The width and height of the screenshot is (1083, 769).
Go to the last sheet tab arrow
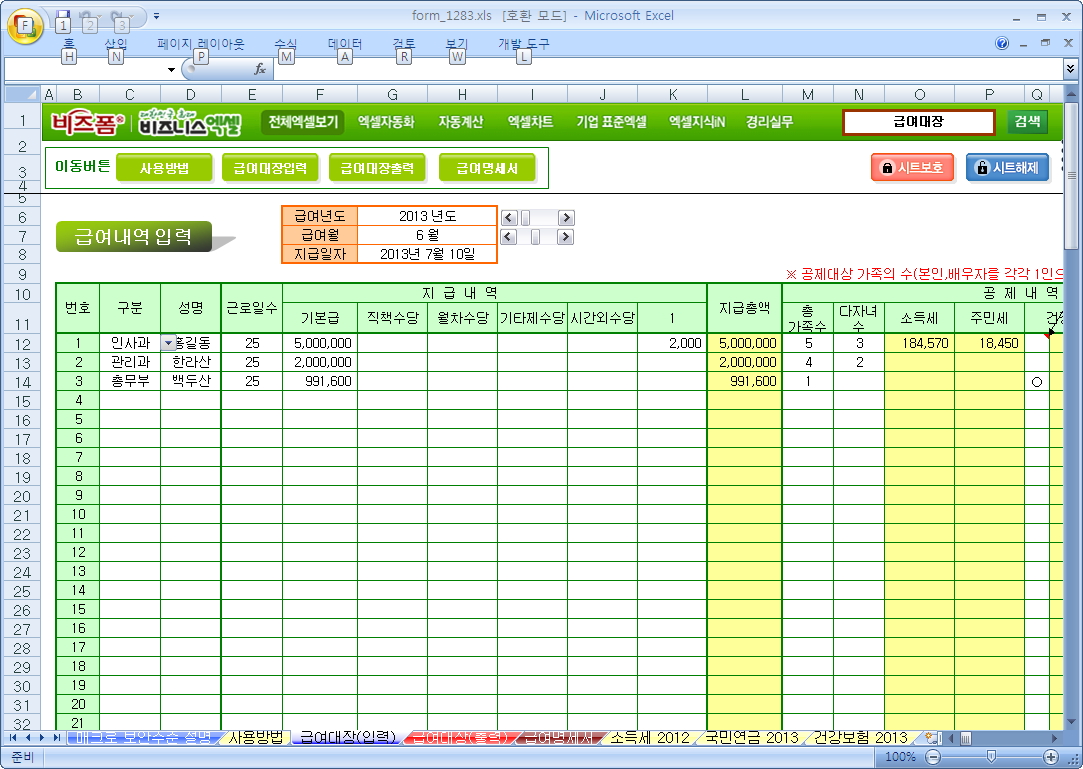pos(57,738)
